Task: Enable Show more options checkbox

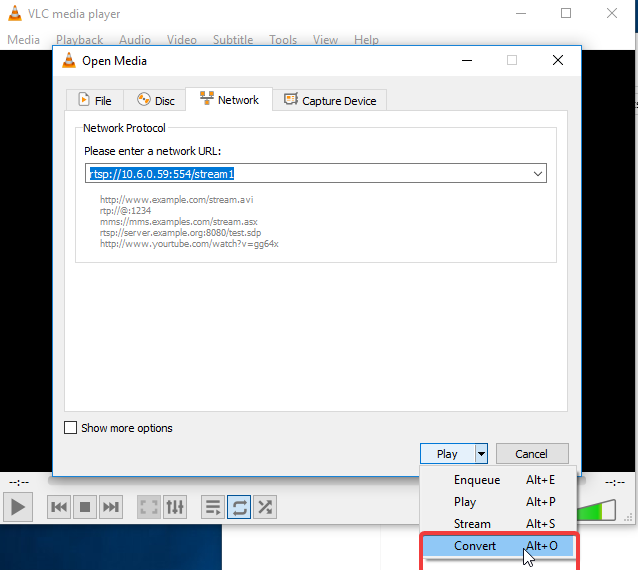Action: tap(70, 428)
